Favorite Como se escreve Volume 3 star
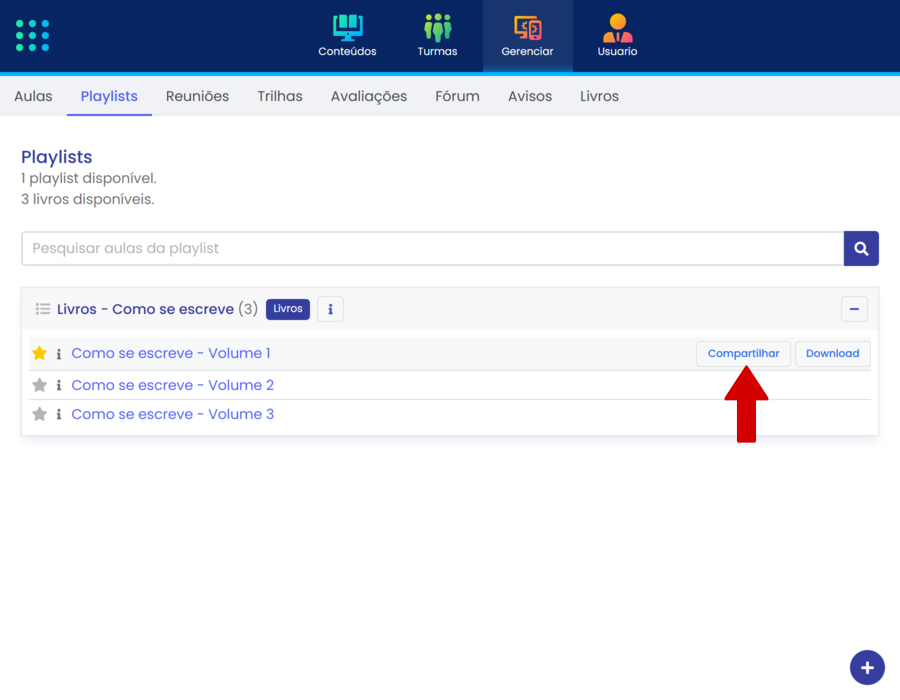Viewport: 900px width, 700px height. tap(40, 414)
